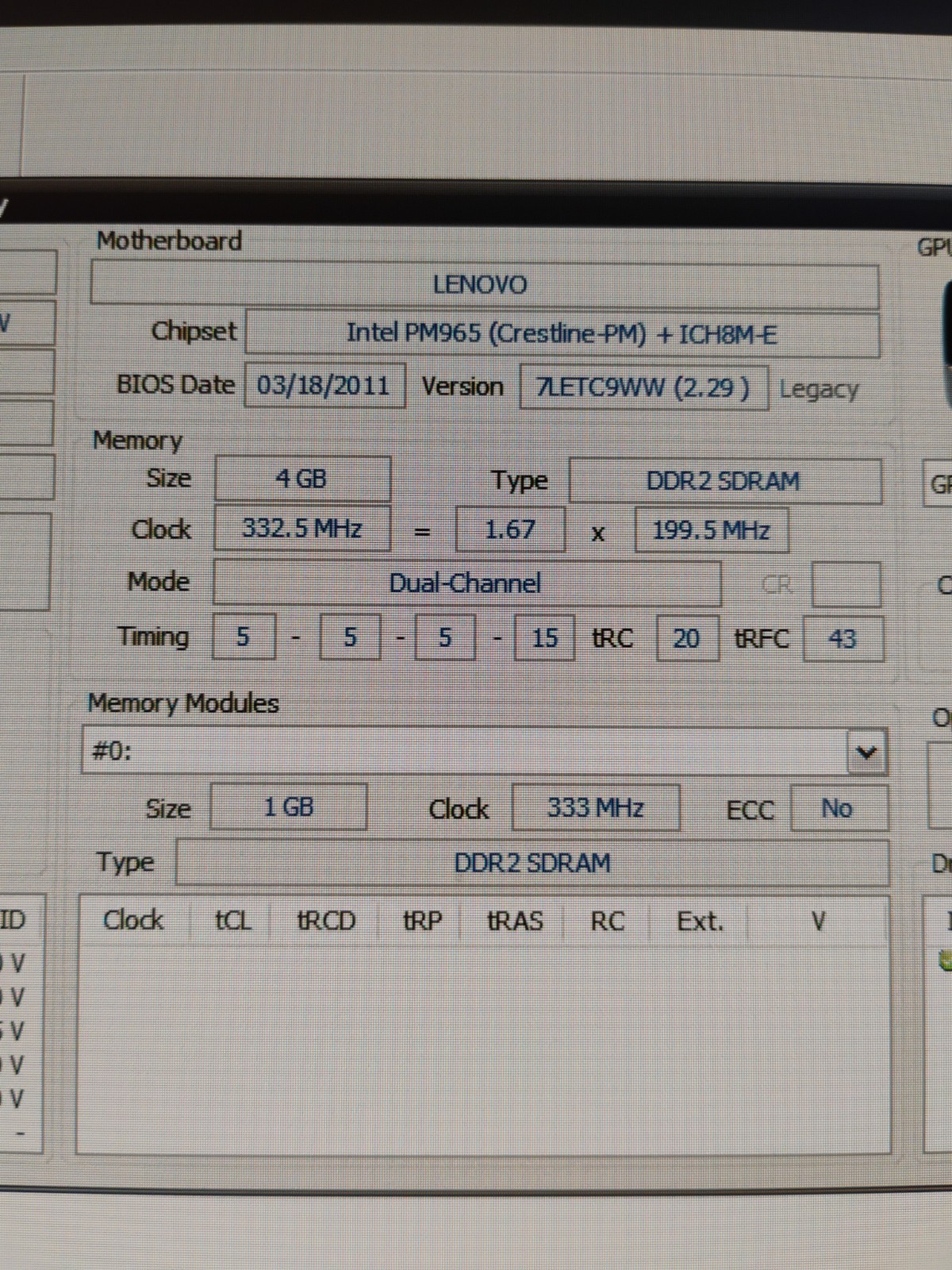Click BIOS date value 03/18/2011

click(x=324, y=386)
